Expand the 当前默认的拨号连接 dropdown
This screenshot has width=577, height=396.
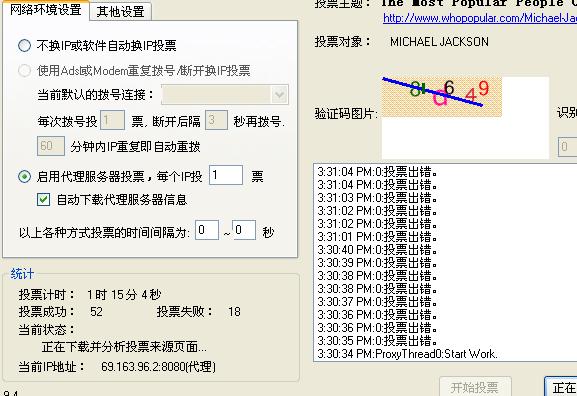pos(280,95)
